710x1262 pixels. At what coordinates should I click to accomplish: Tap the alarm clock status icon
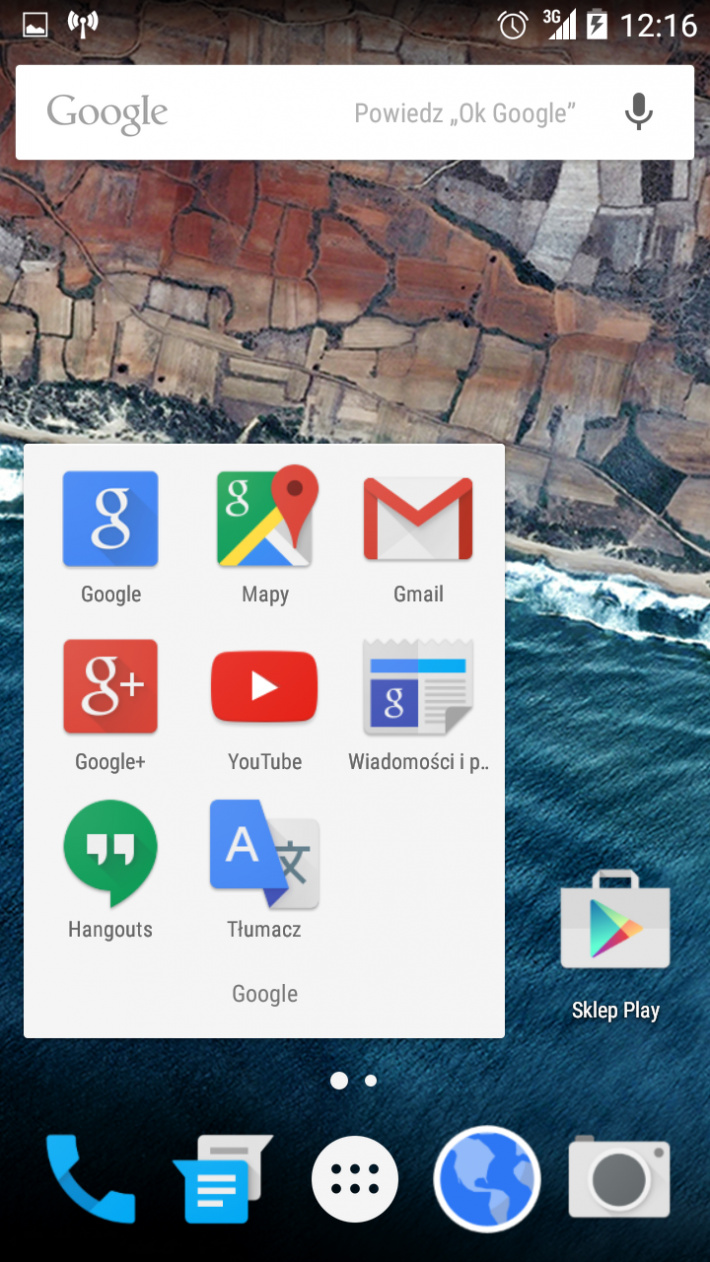pyautogui.click(x=513, y=25)
